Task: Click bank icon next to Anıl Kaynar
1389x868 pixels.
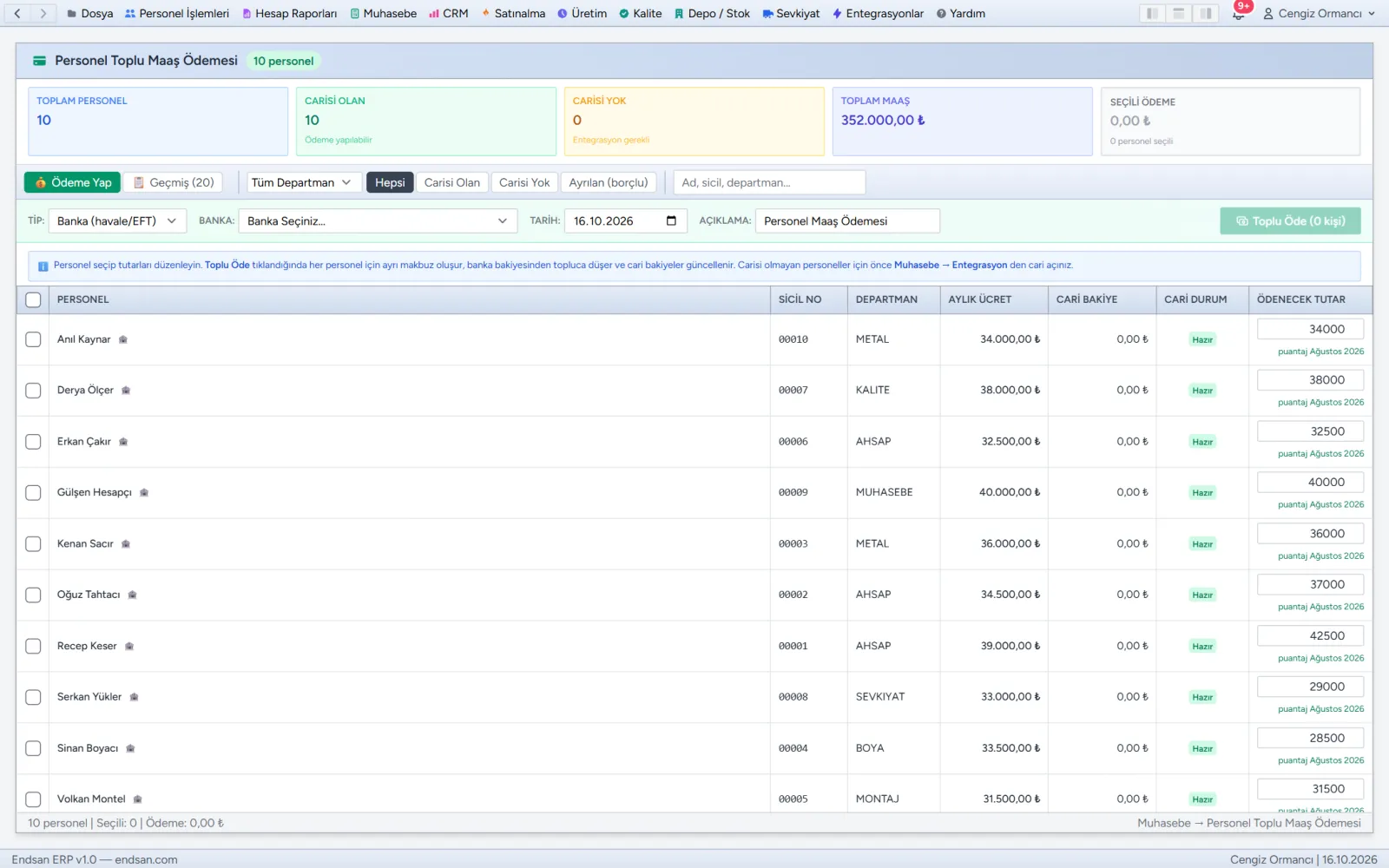Action: coord(123,339)
